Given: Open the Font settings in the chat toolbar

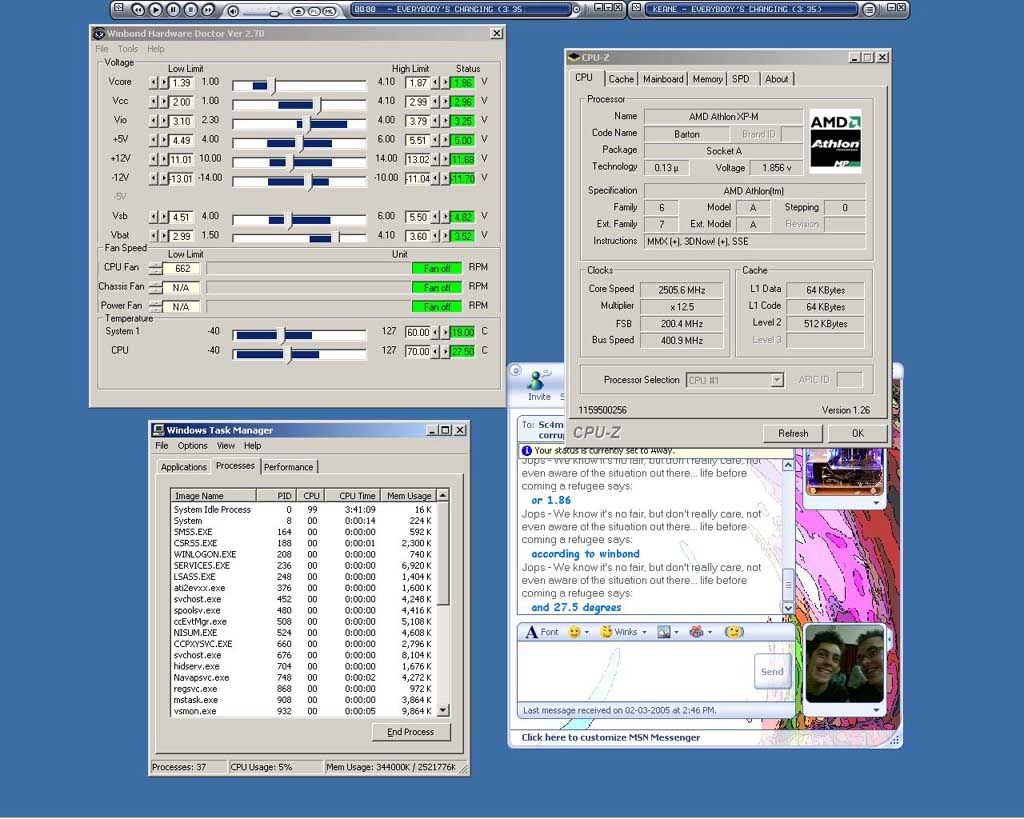Looking at the screenshot, I should point(541,632).
